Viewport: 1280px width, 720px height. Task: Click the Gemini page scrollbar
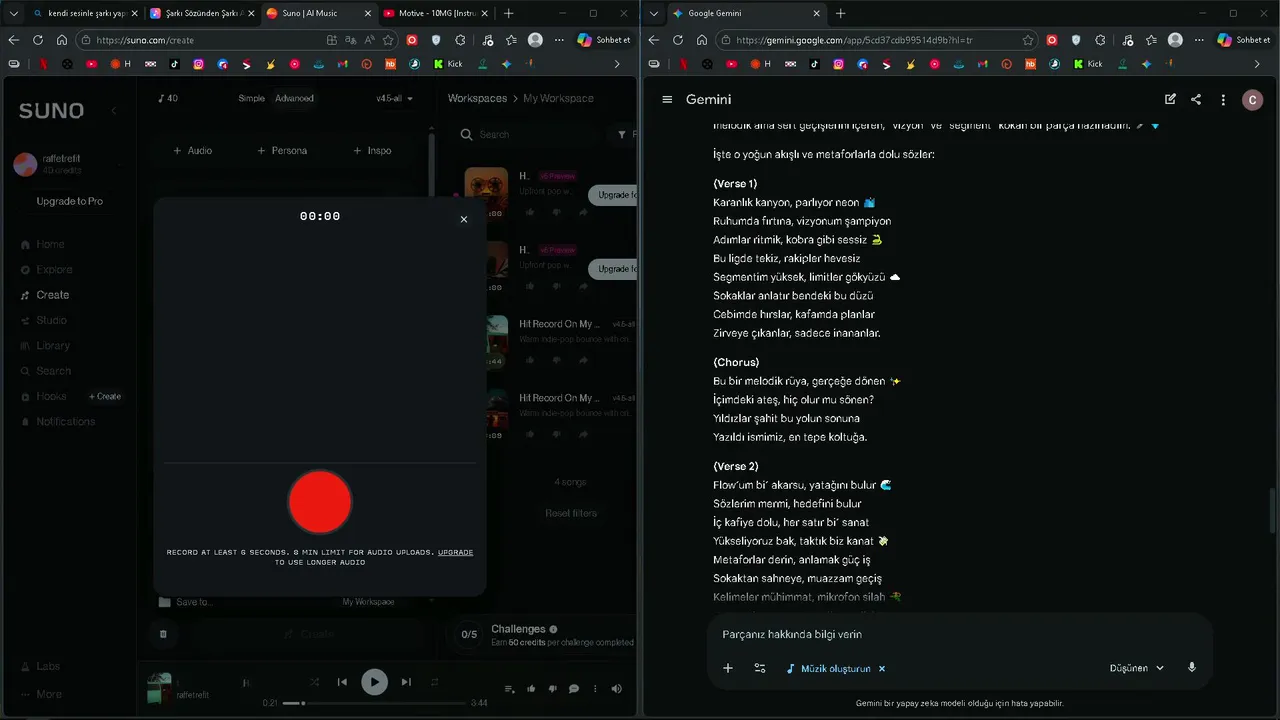(x=1273, y=509)
